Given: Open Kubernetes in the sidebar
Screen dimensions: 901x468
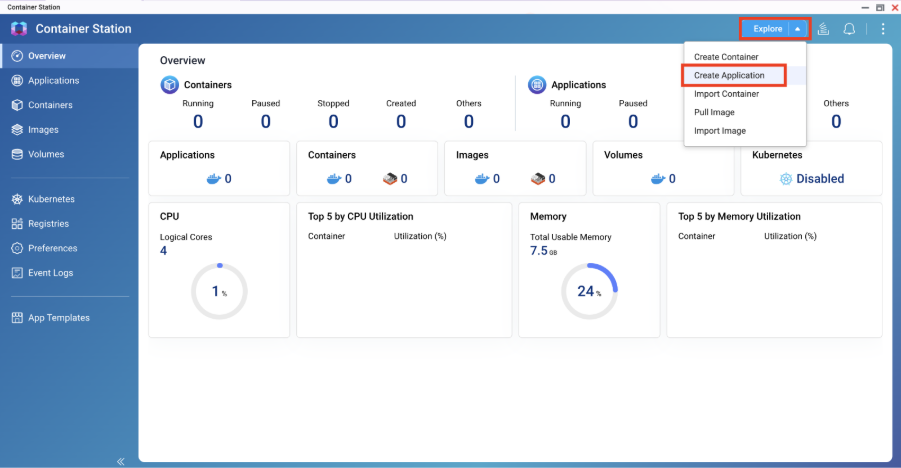Looking at the screenshot, I should pos(70,199).
